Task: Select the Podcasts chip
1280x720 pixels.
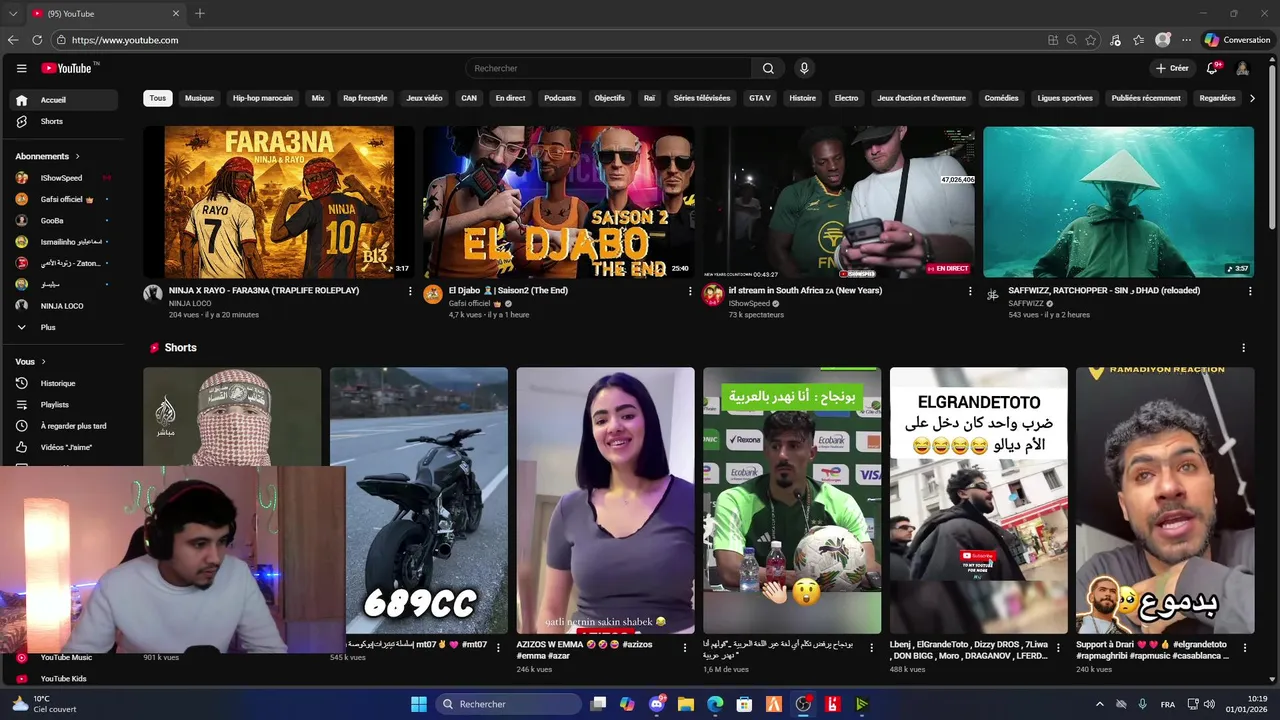Action: [560, 98]
